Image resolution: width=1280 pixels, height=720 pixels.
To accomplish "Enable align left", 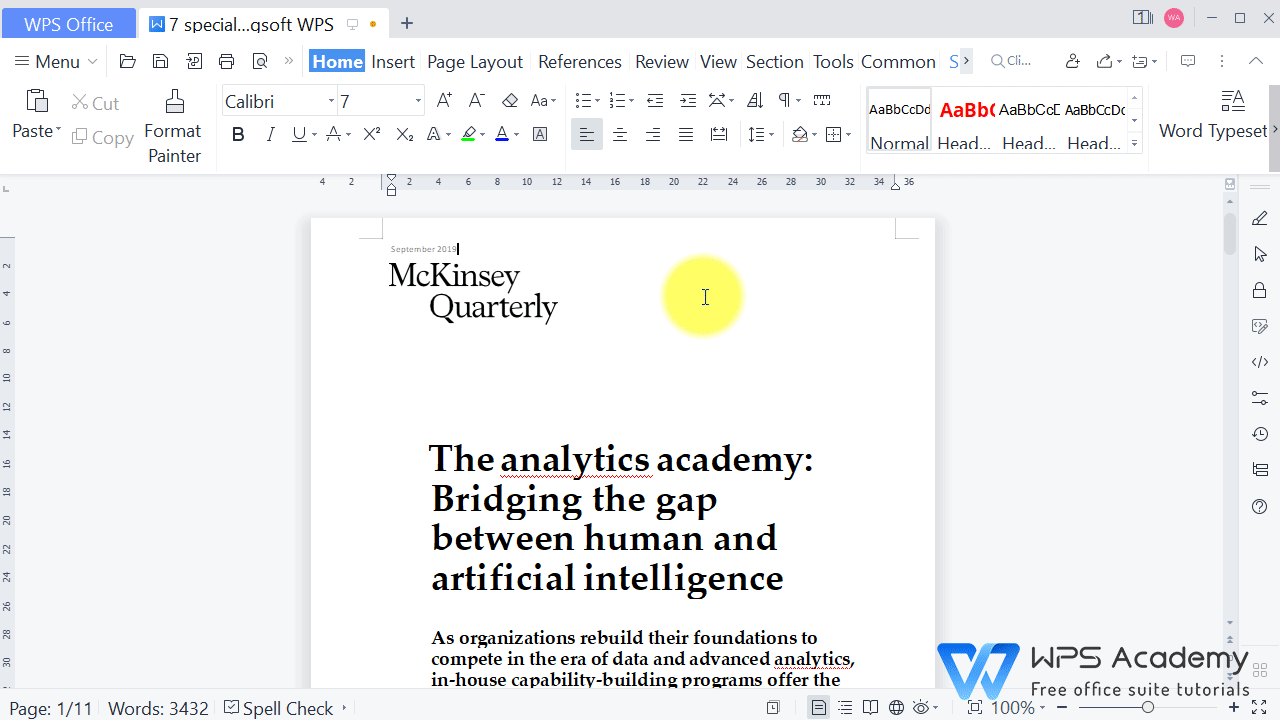I will coord(587,134).
